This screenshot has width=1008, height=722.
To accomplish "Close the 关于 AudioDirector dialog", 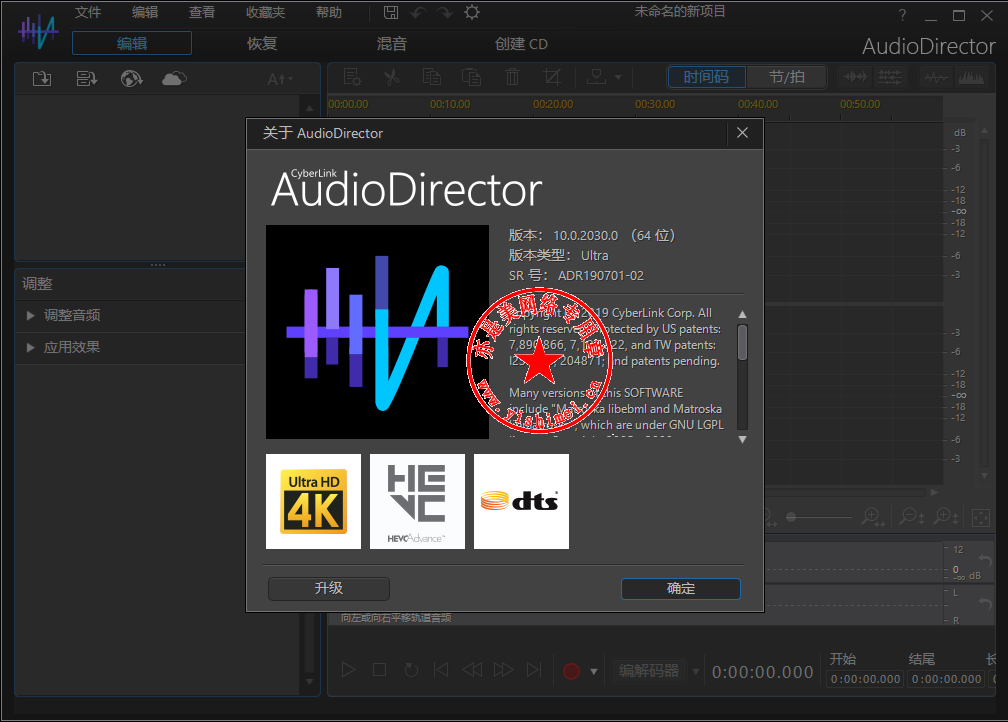I will coord(742,132).
